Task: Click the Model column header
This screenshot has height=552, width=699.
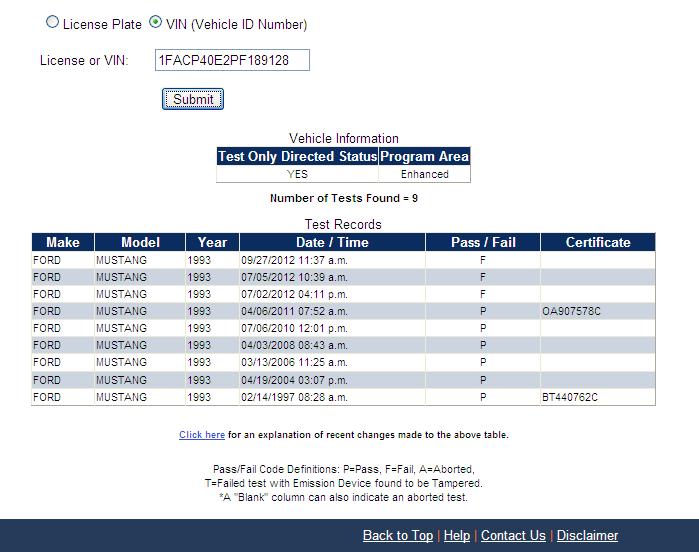Action: point(140,242)
